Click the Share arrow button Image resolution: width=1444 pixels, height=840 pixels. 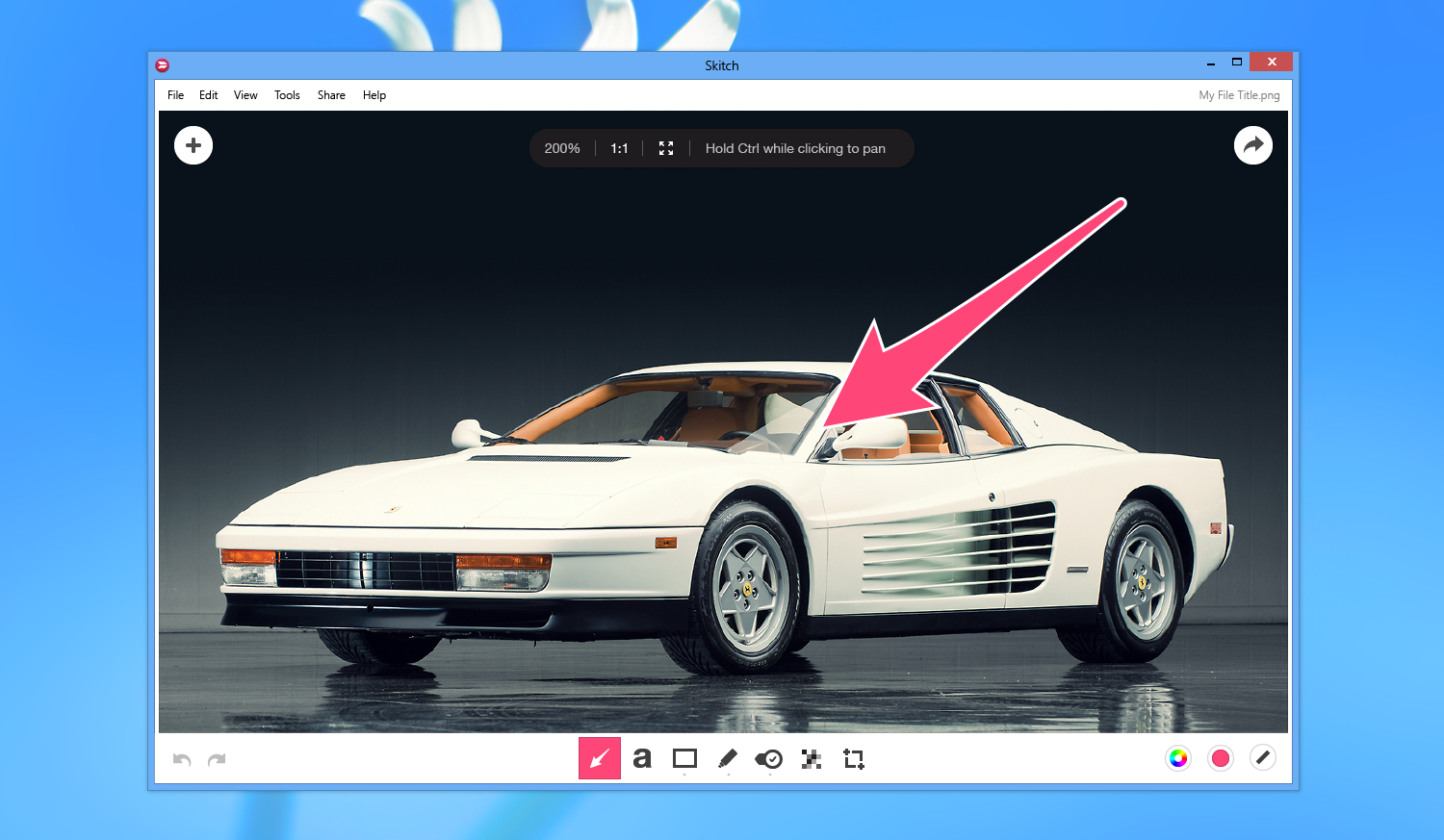pyautogui.click(x=1253, y=145)
